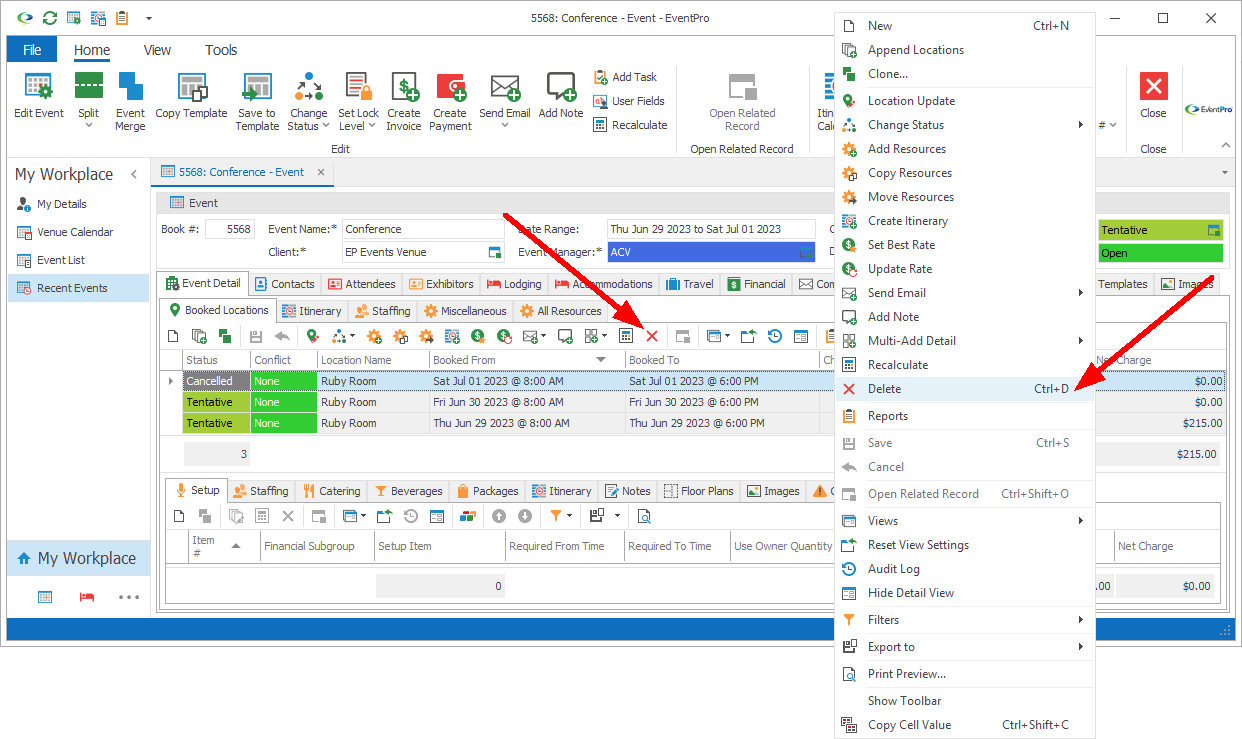Click the green Tentative status field
The image size is (1242, 739).
pyautogui.click(x=1160, y=230)
